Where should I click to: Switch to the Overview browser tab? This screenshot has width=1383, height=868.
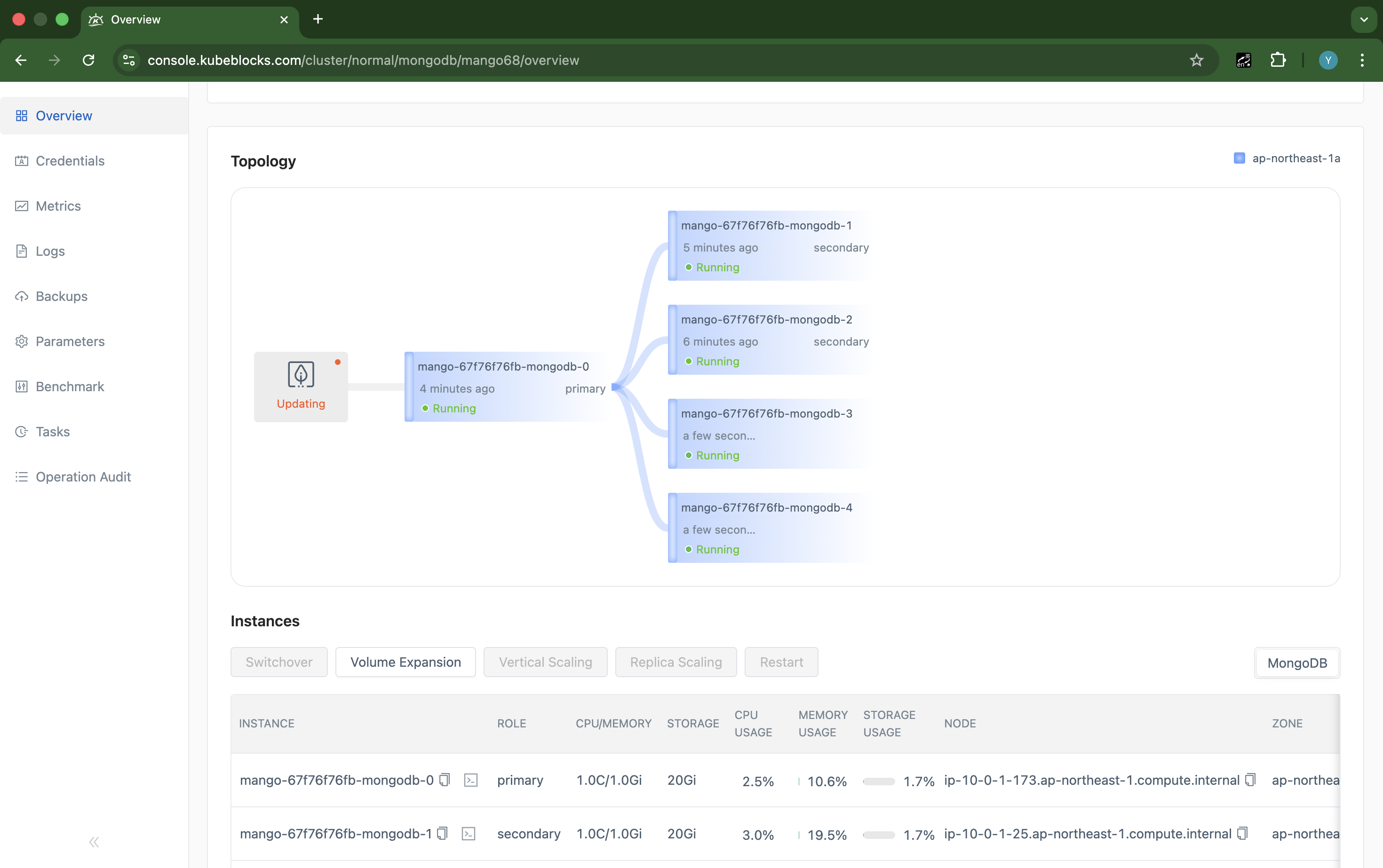tap(135, 19)
